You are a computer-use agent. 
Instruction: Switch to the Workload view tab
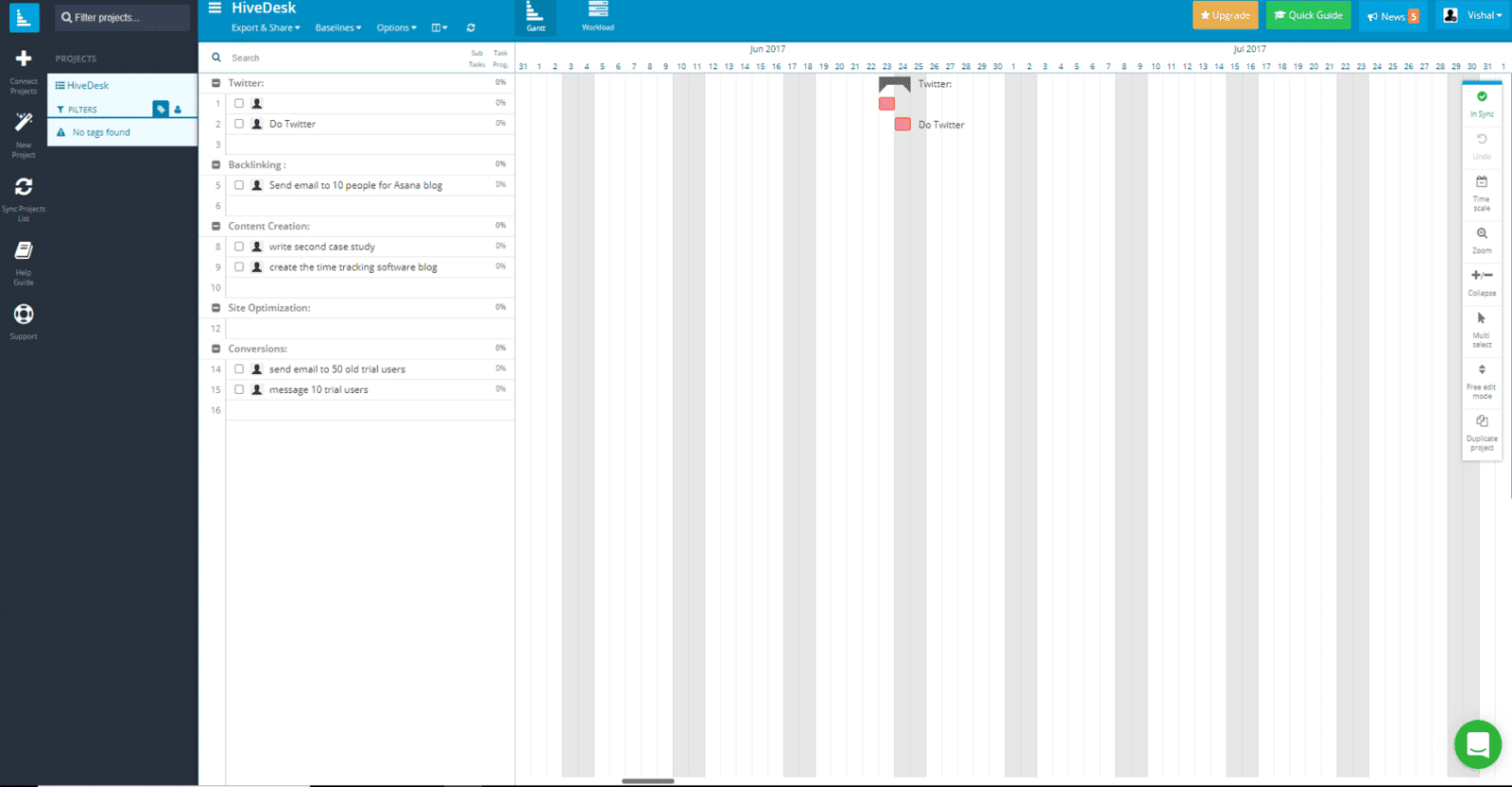[598, 17]
